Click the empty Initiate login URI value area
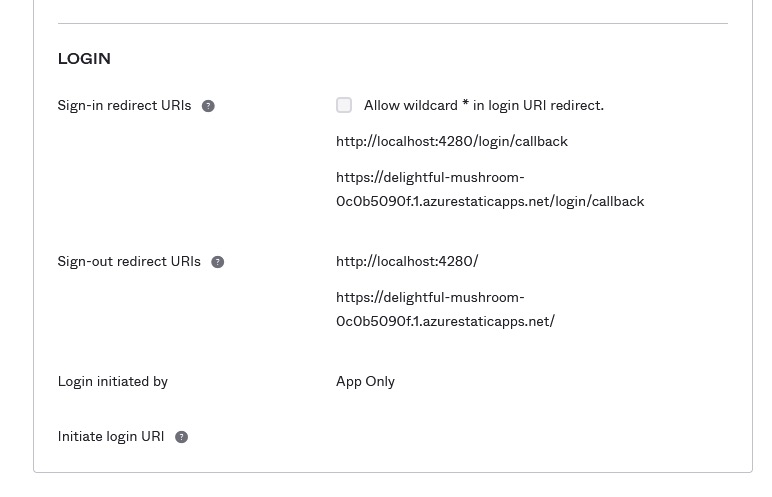 (530, 437)
